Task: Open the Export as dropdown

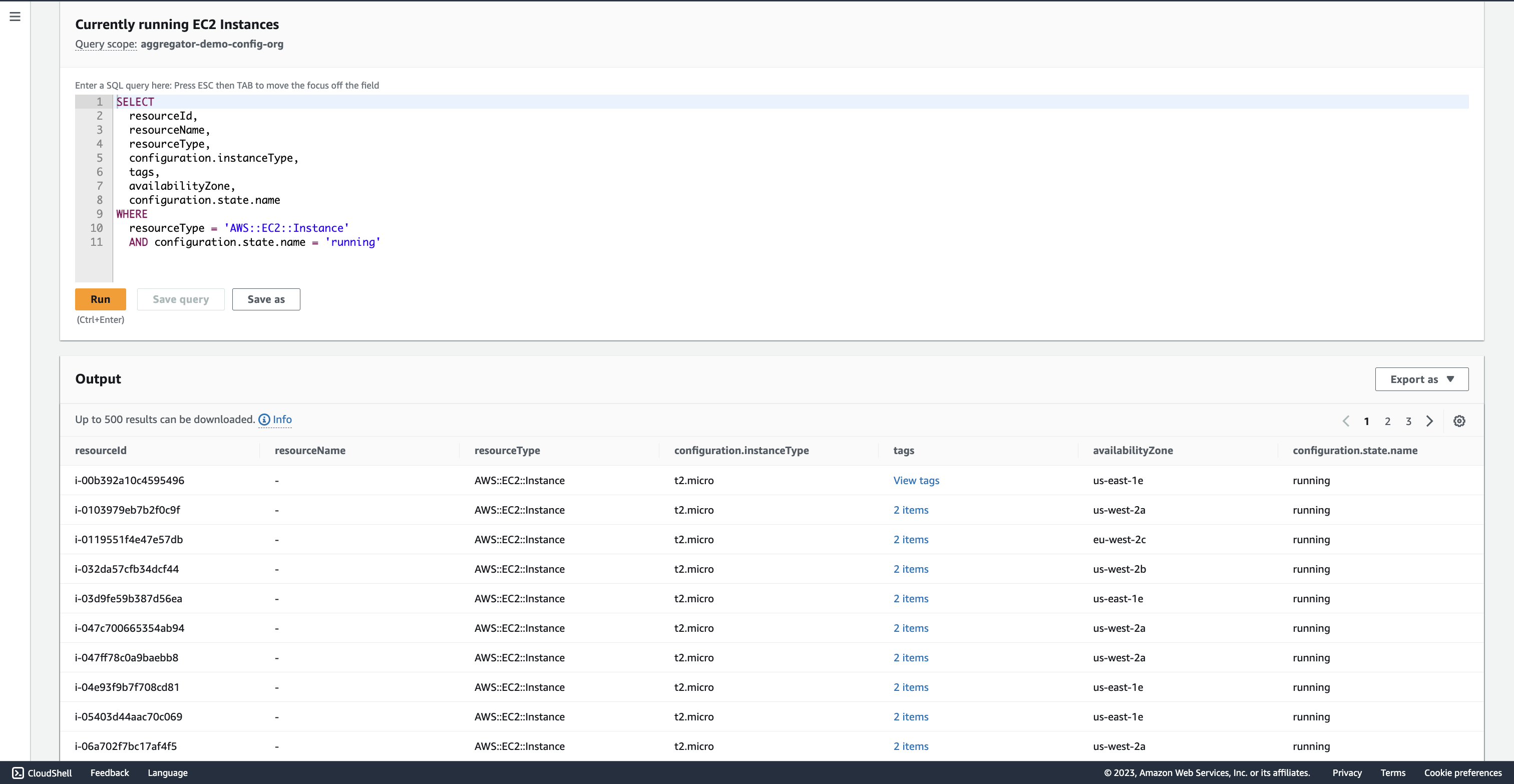Action: click(x=1422, y=379)
